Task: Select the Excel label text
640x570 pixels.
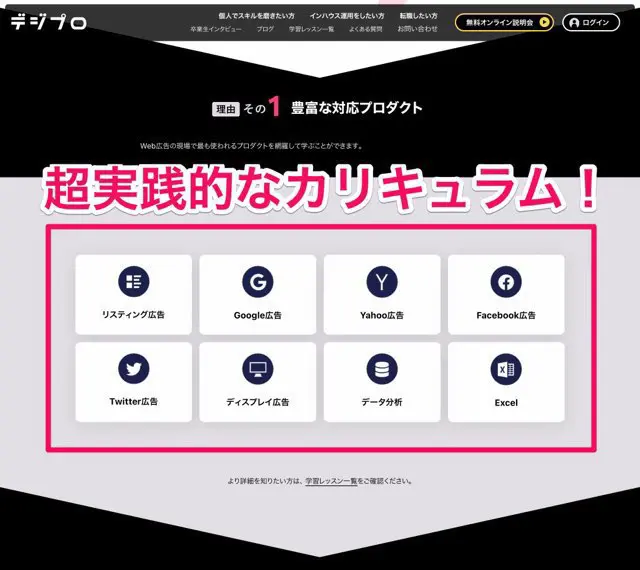Action: [506, 403]
